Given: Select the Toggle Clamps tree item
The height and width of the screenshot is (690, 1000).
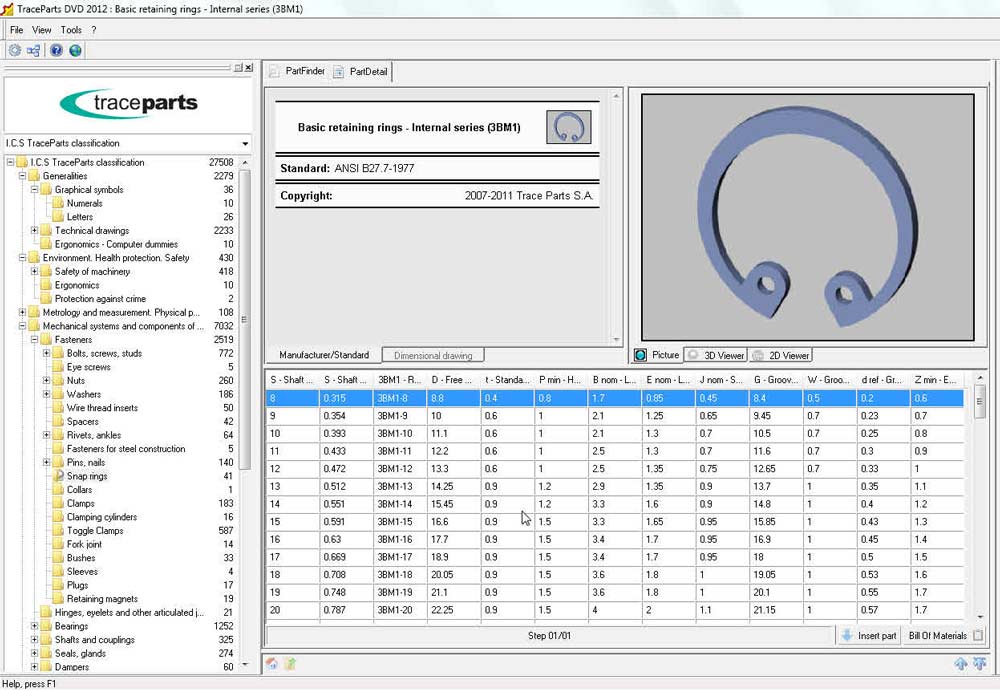Looking at the screenshot, I should (95, 531).
